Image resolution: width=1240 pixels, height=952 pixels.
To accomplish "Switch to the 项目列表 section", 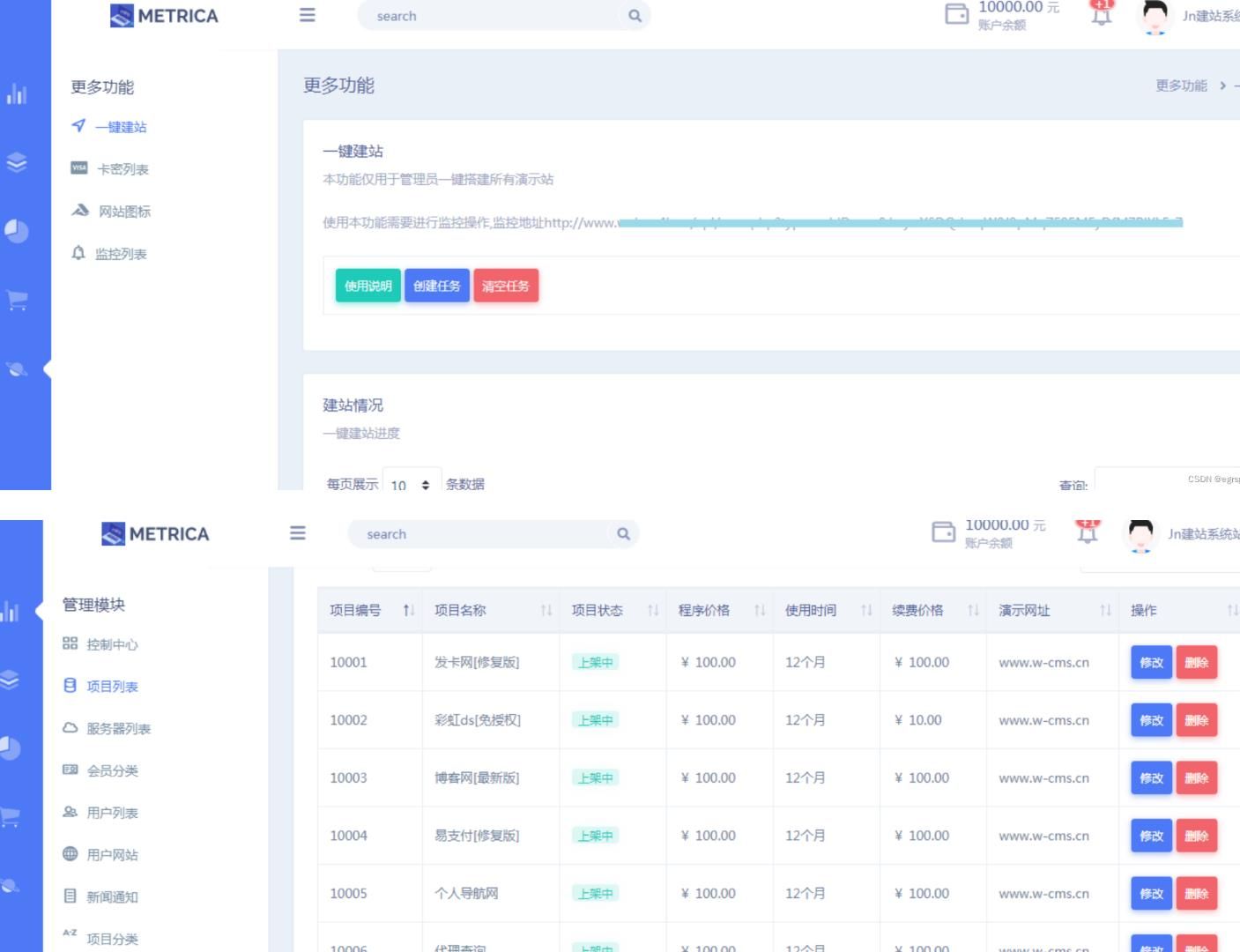I will tap(110, 686).
